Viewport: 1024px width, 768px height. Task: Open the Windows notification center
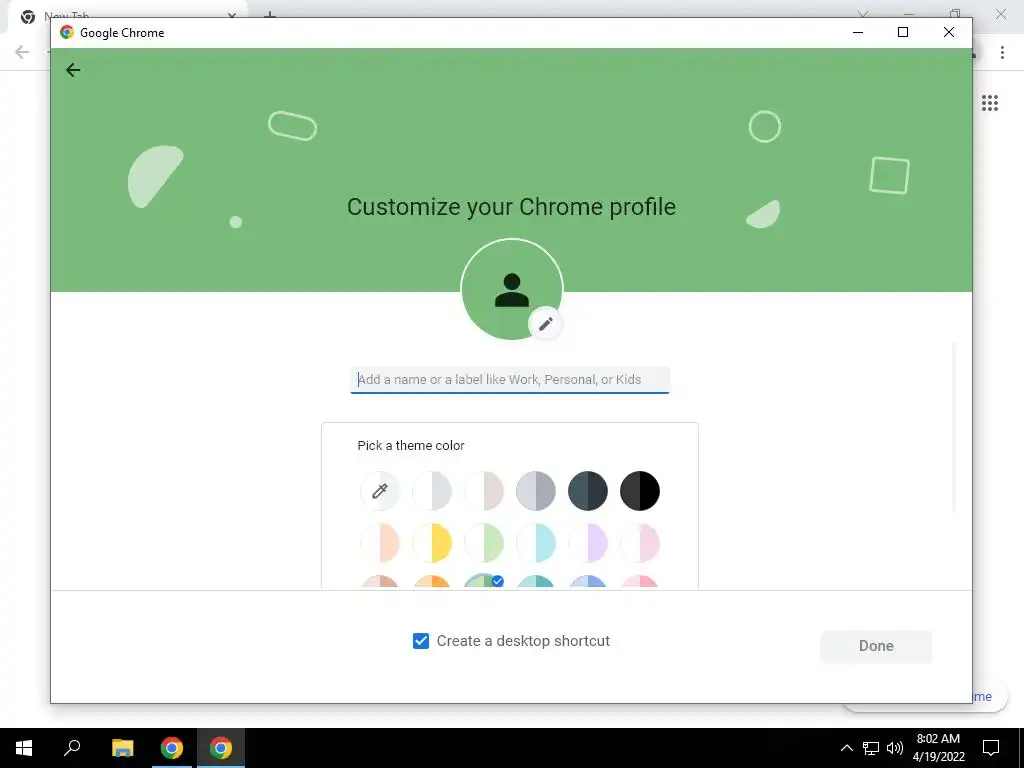tap(991, 748)
